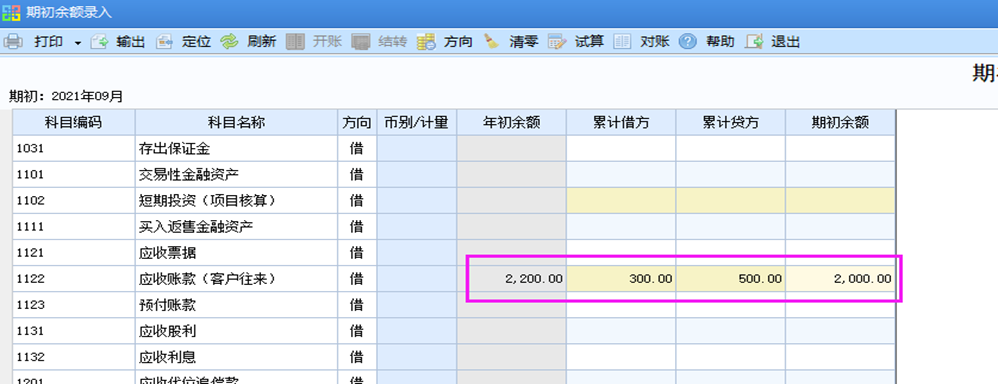Screen dimensions: 998x384
Task: Click the 刷新 refresh icon
Action: click(229, 42)
